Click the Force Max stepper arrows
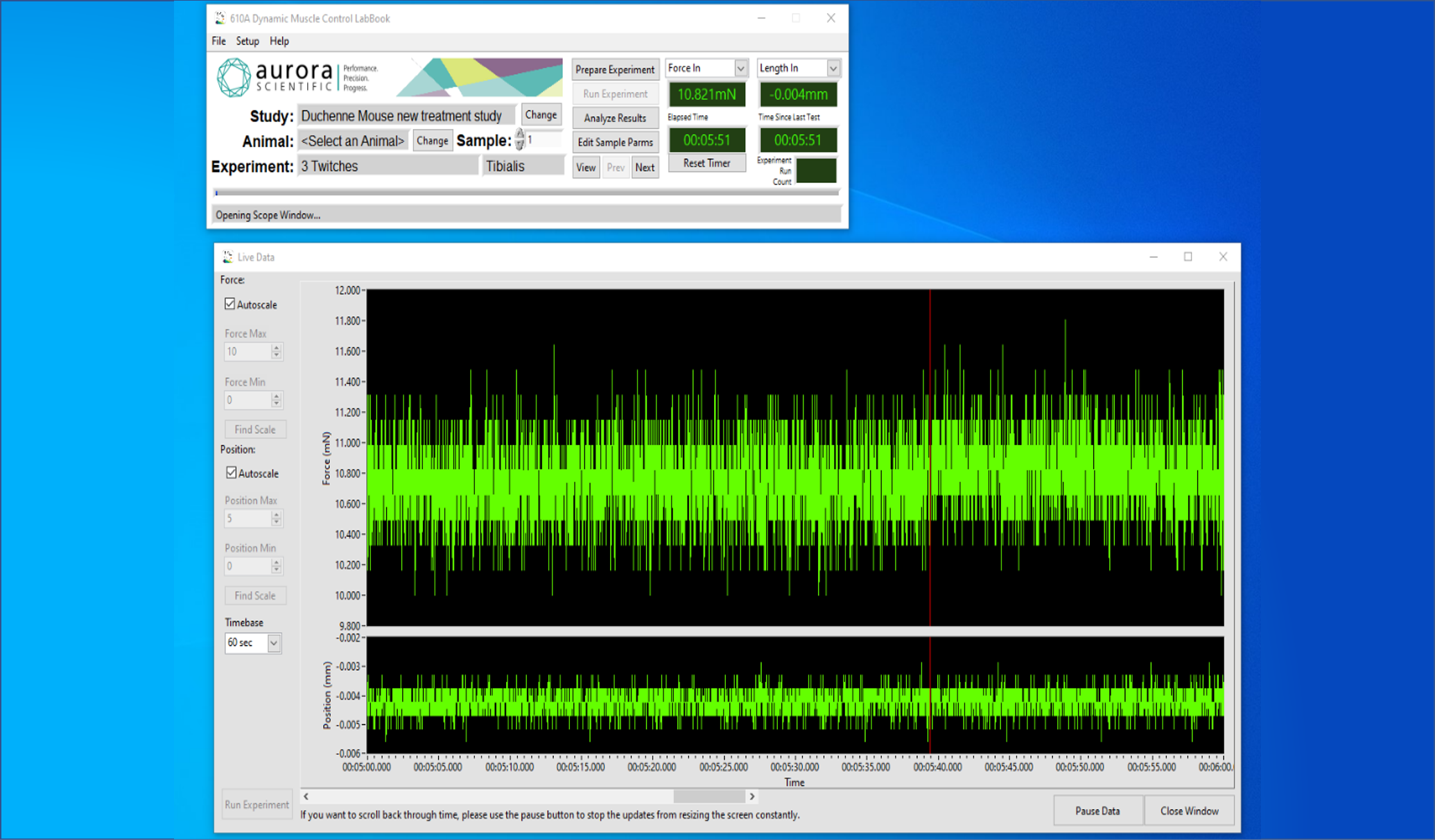Image resolution: width=1435 pixels, height=840 pixels. coord(277,352)
